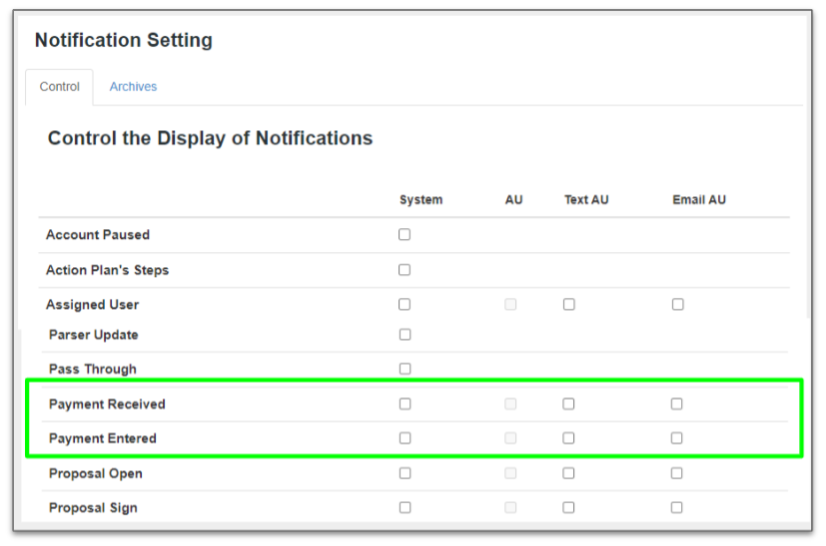Select the Control tab
The image size is (826, 546).
pos(60,87)
